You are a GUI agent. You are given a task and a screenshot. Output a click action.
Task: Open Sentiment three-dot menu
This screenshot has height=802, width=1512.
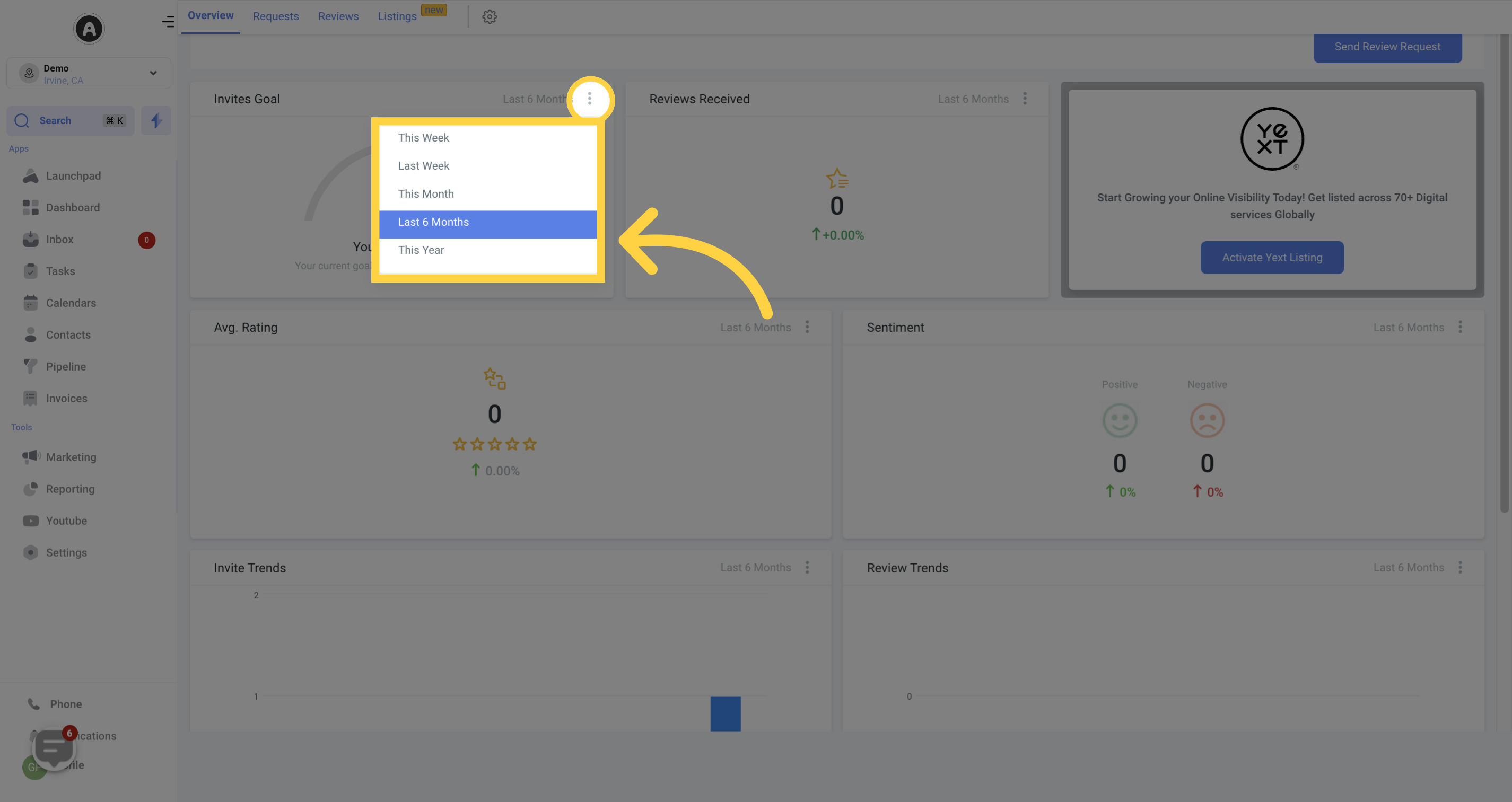tap(1461, 327)
